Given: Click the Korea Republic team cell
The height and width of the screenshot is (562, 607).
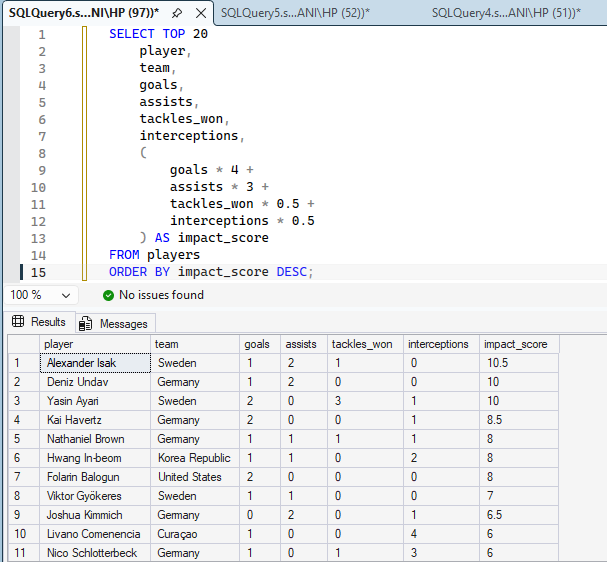Looking at the screenshot, I should (x=195, y=458).
